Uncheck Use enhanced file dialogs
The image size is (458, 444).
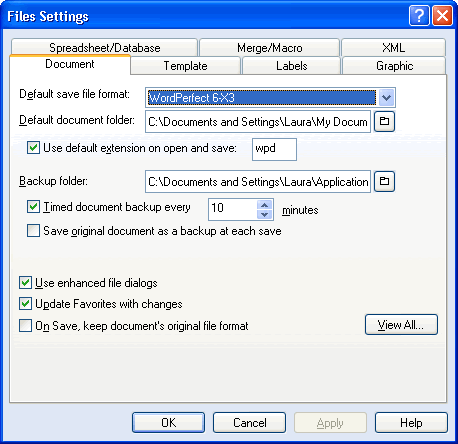coord(25,283)
